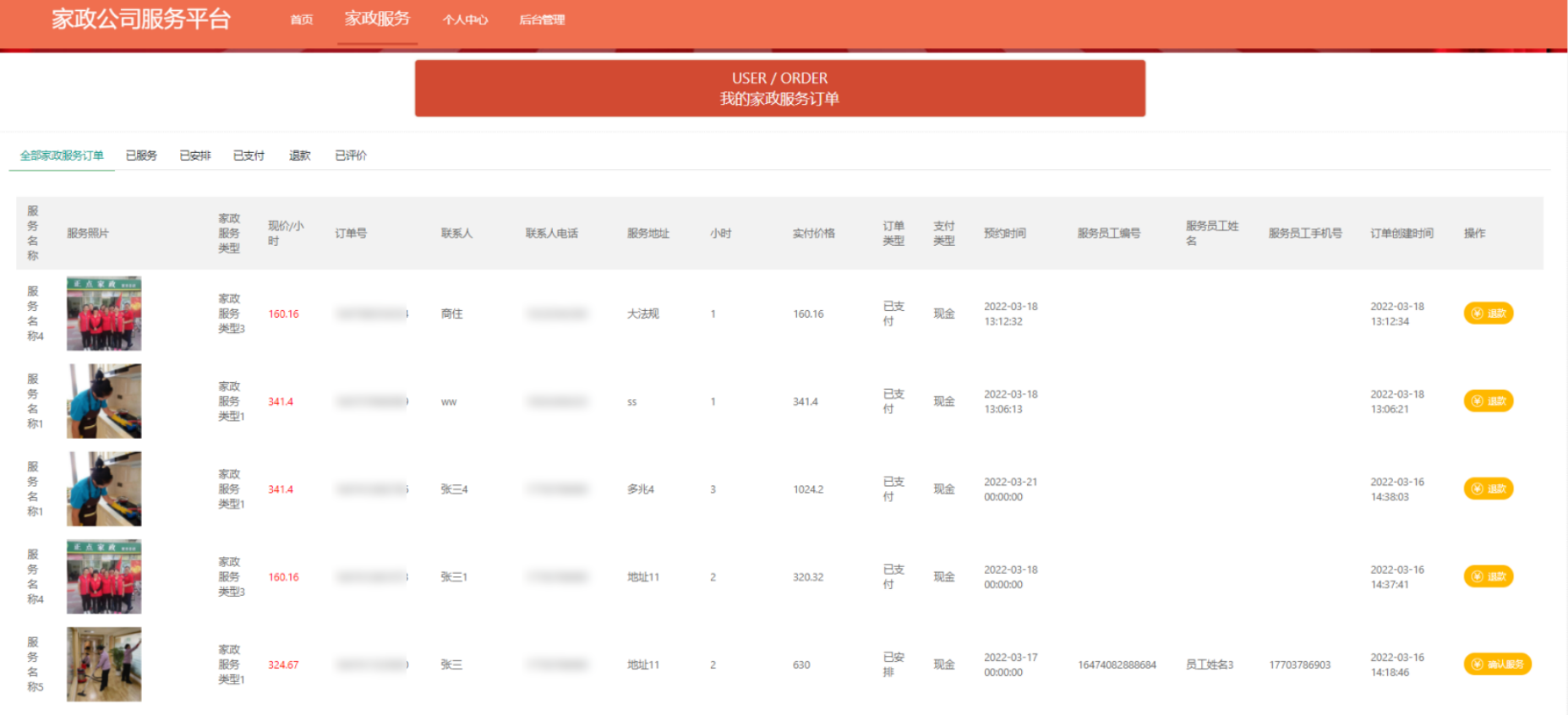The height and width of the screenshot is (715, 1568).
Task: Click contact name 商住
Action: [451, 314]
